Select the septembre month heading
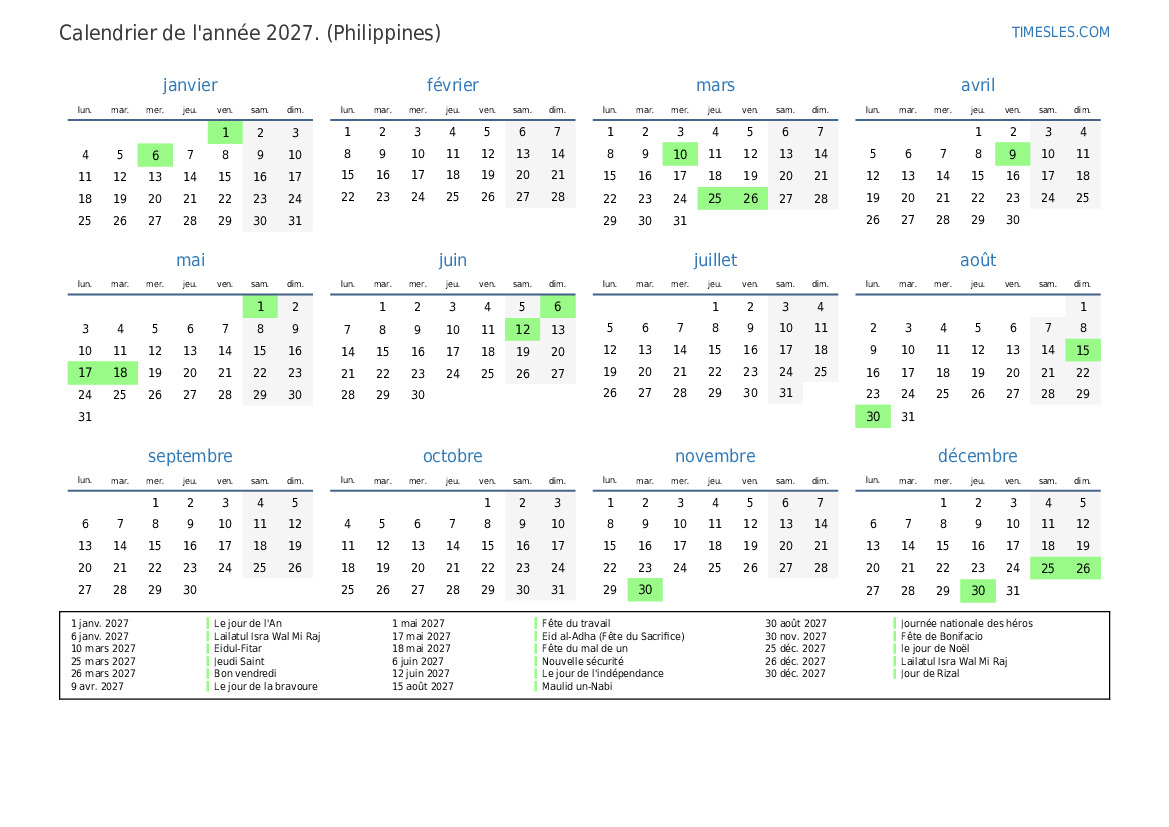Image resolution: width=1169 pixels, height=827 pixels. (x=190, y=456)
